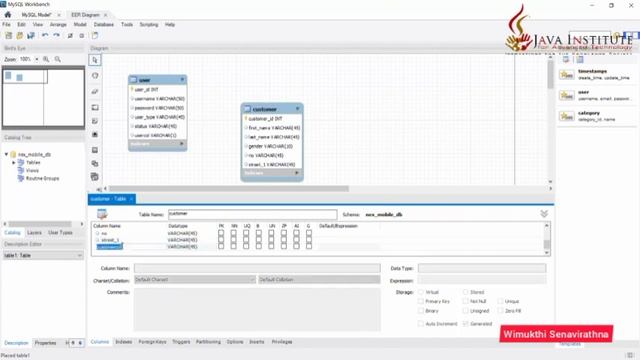Click the new model toolbar icon

coord(9,36)
